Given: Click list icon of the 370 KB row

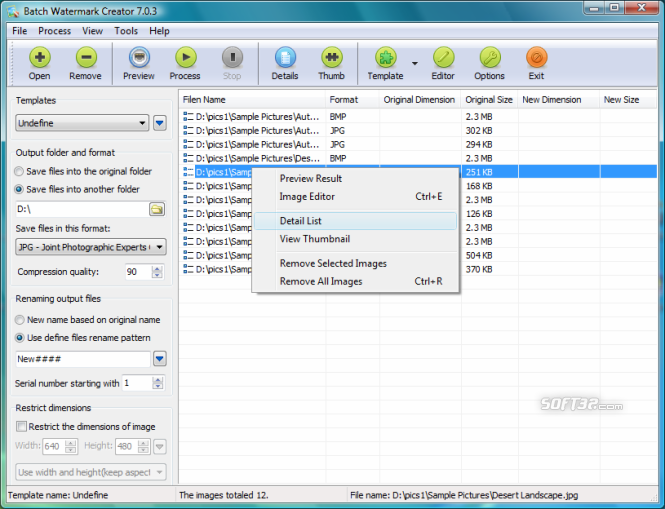Looking at the screenshot, I should tap(188, 269).
